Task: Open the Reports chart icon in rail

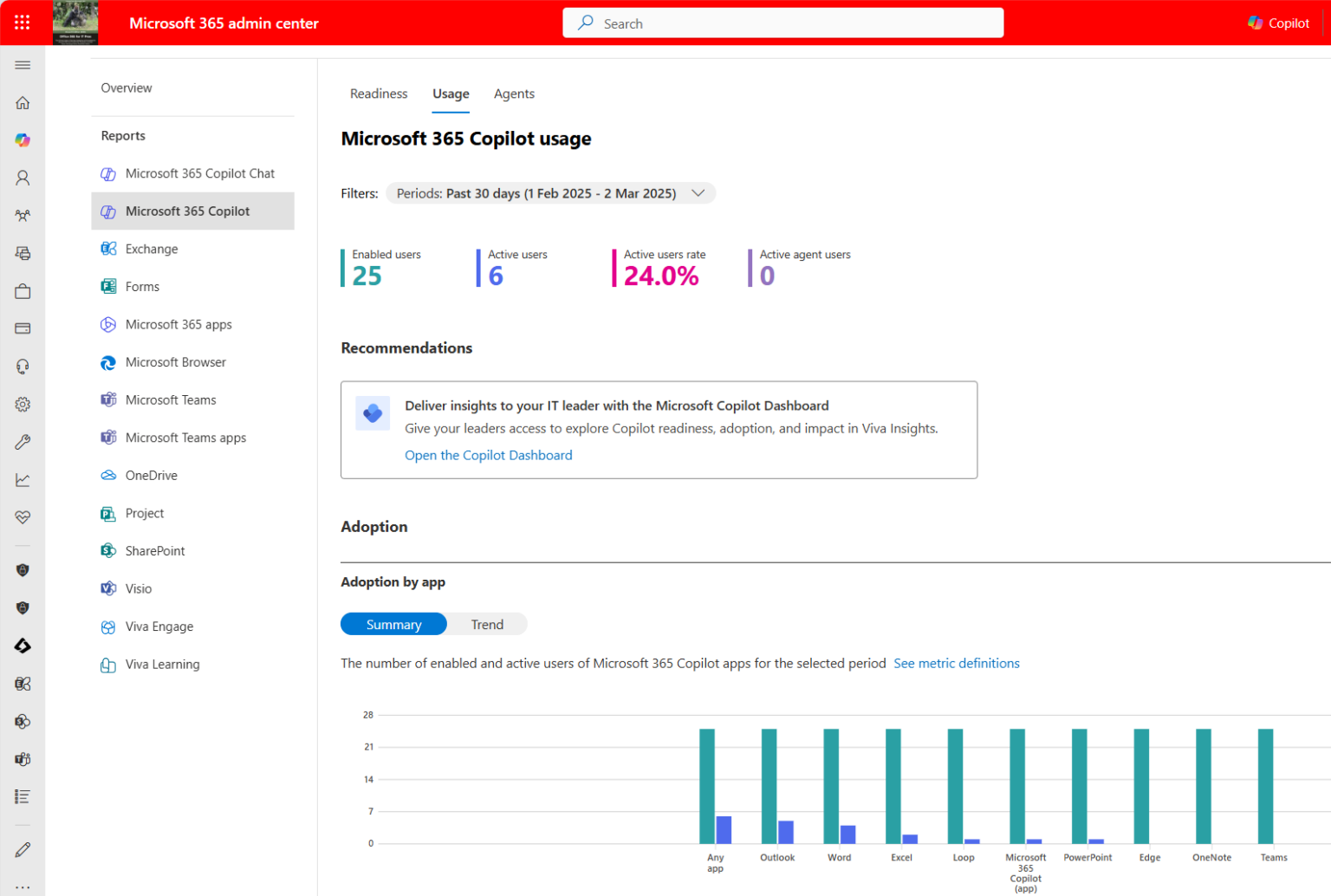Action: click(23, 480)
